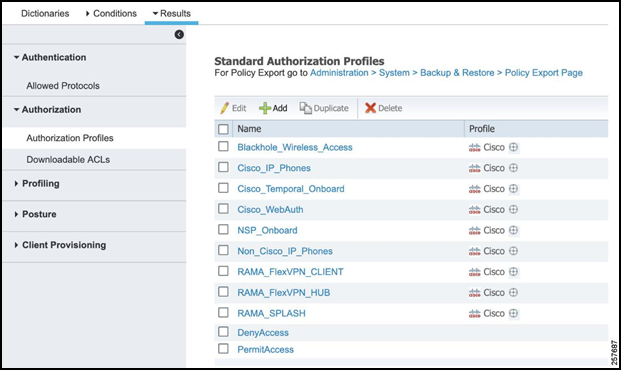Follow the Policy Export Page link
Screen dimensions: 621x370
(x=544, y=73)
